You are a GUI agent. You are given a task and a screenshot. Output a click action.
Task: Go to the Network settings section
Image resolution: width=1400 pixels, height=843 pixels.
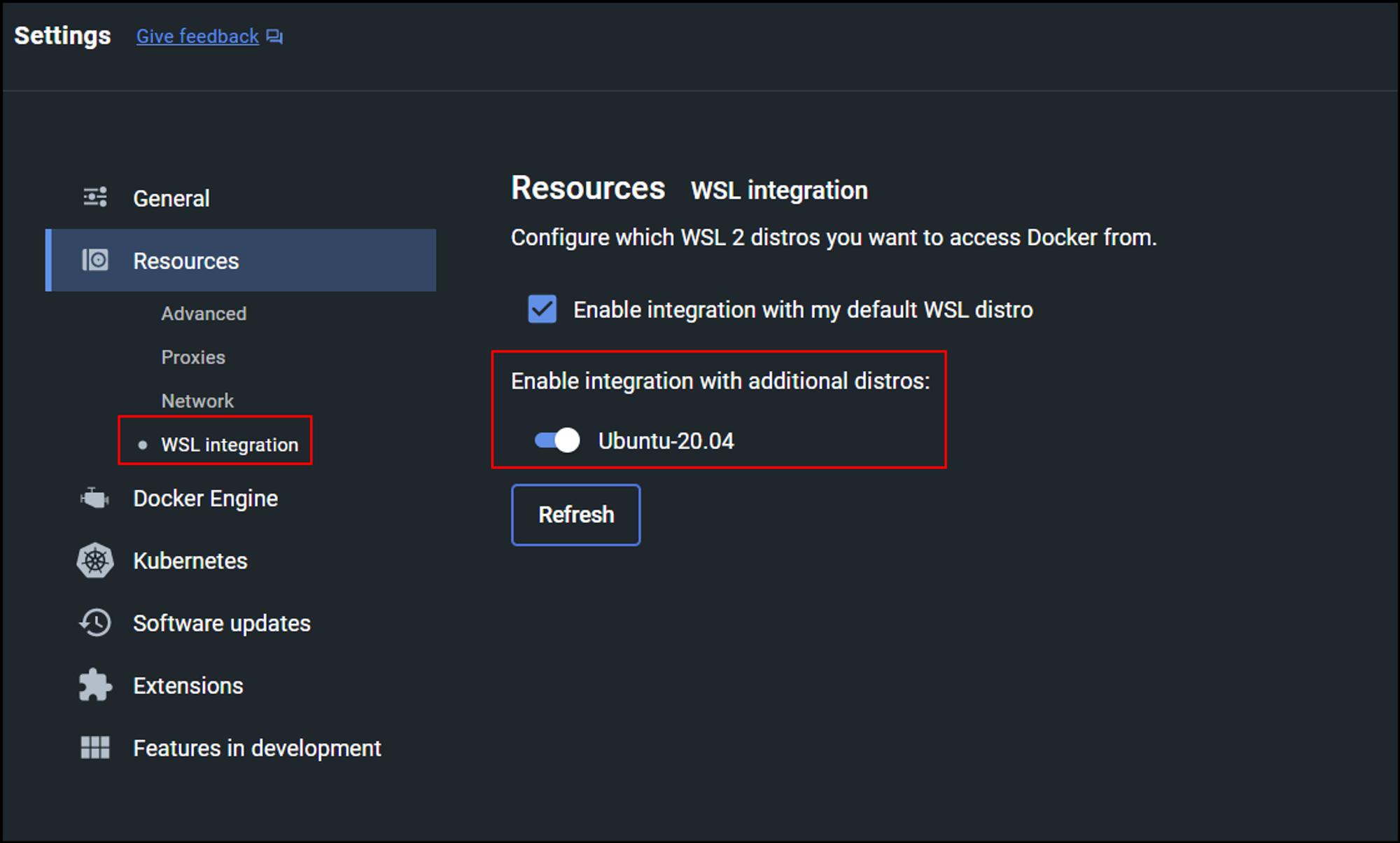click(x=197, y=401)
